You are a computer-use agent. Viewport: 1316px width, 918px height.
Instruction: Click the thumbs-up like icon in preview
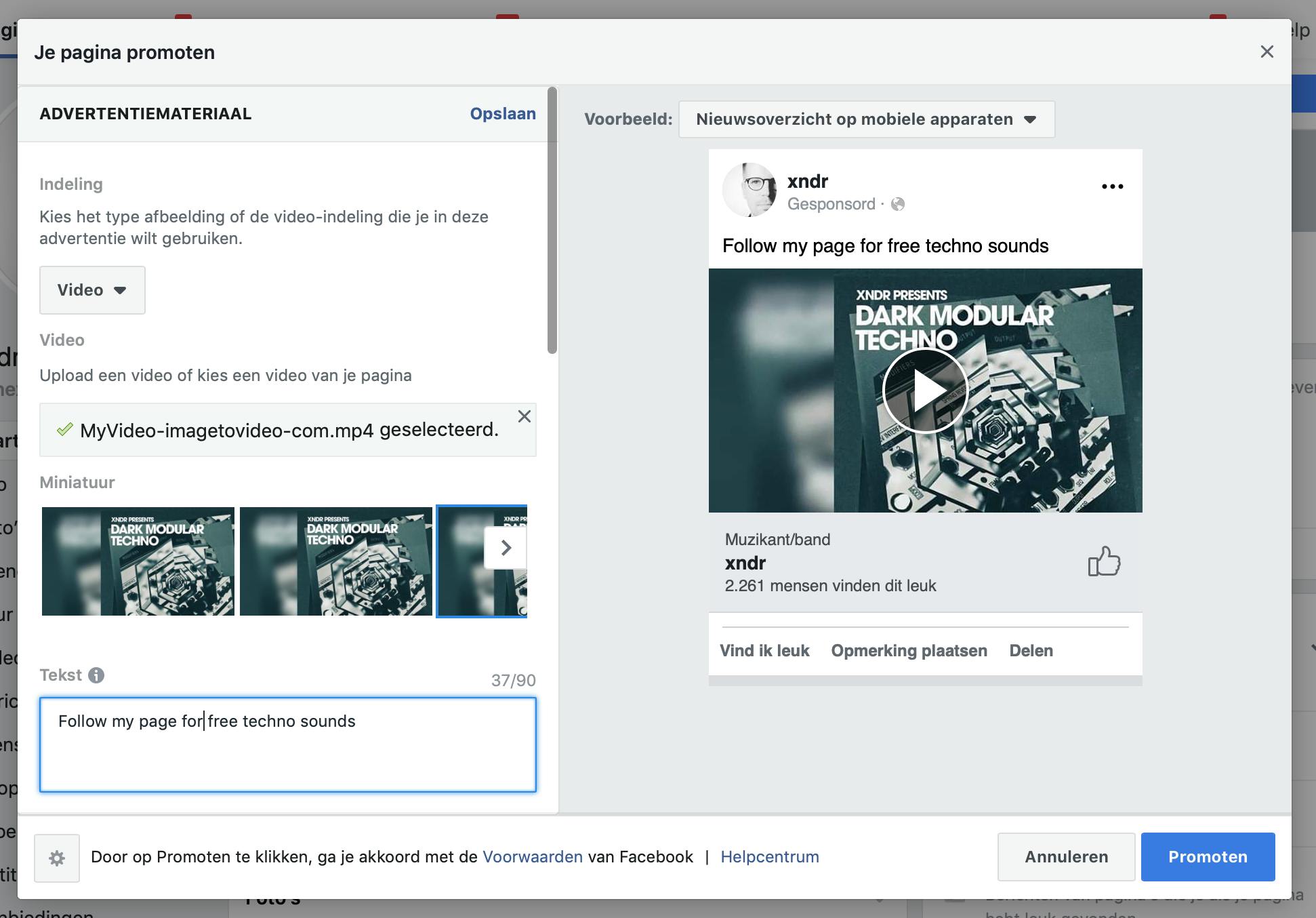[1104, 561]
